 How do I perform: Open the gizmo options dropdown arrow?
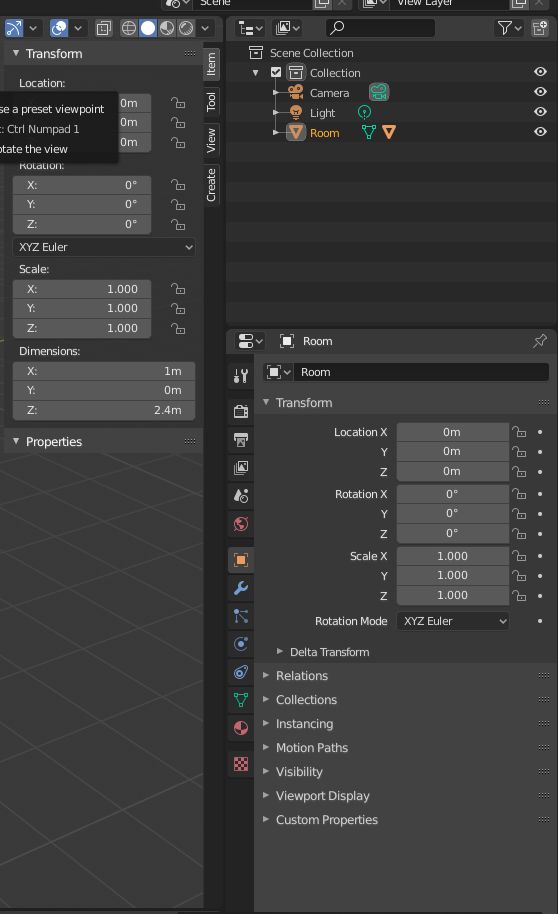(x=33, y=28)
